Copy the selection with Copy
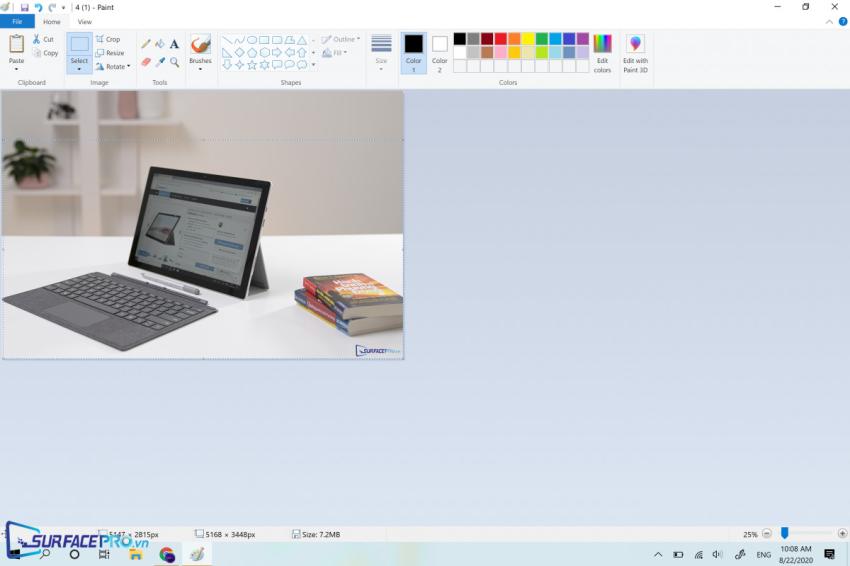Screen dimensions: 850x566 (x=45, y=53)
